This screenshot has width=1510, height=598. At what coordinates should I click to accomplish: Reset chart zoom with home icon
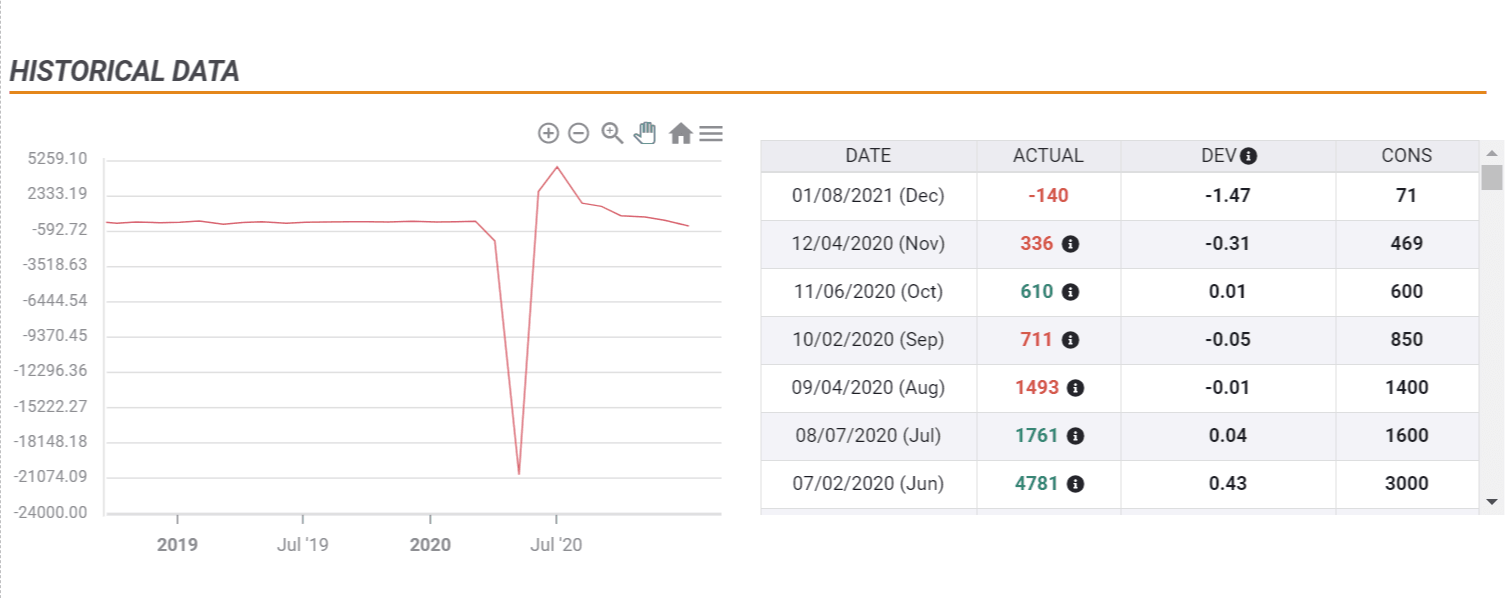point(680,133)
